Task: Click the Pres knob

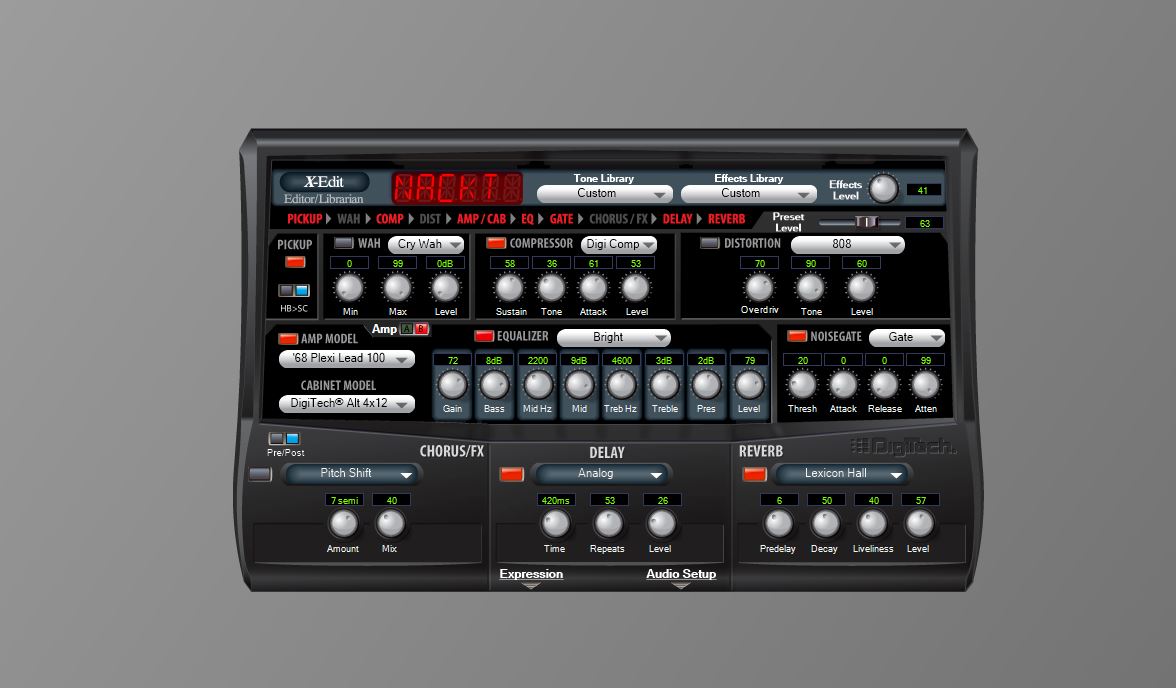Action: coord(706,385)
